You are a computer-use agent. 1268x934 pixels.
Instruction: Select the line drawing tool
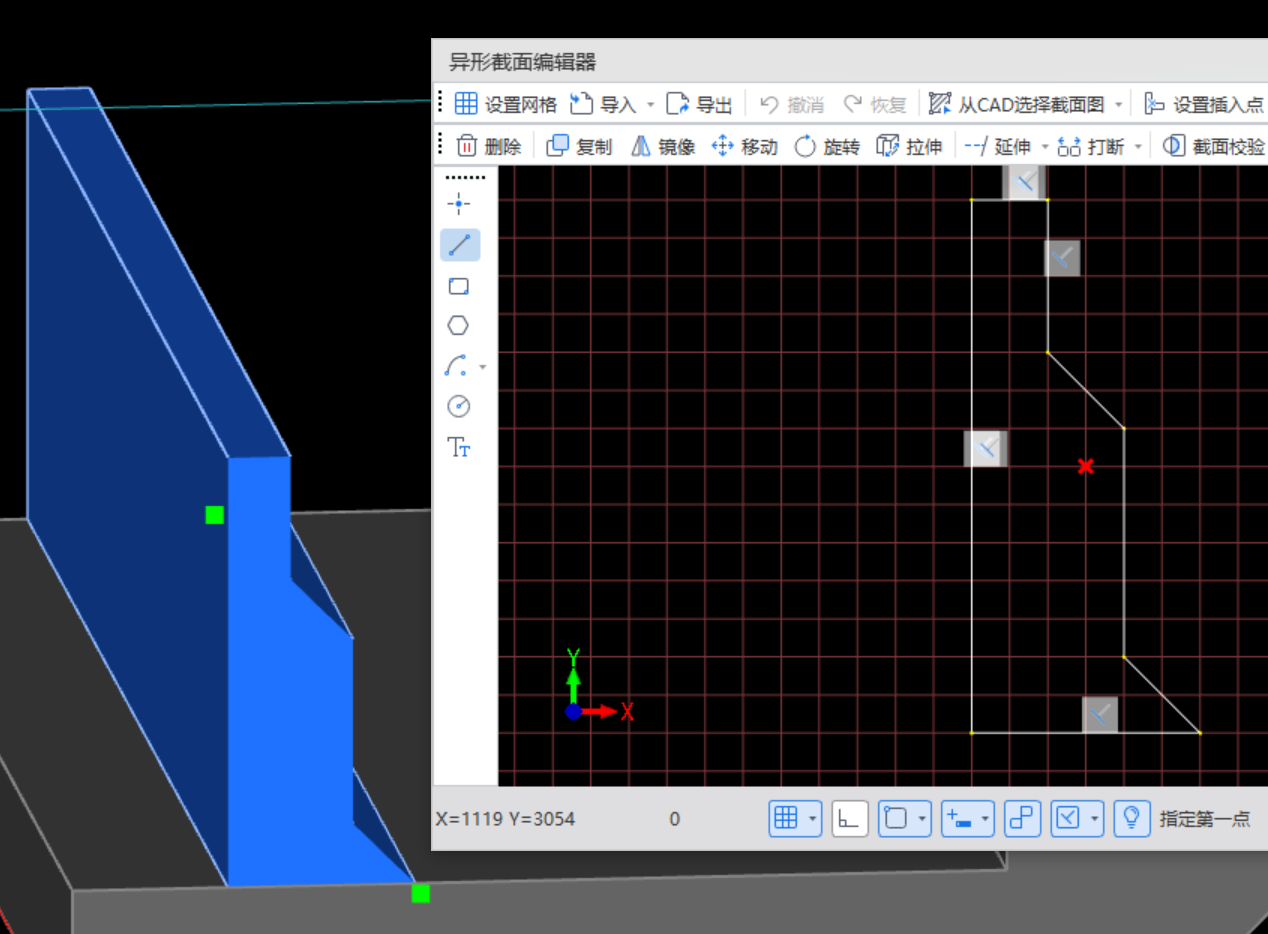pos(459,245)
